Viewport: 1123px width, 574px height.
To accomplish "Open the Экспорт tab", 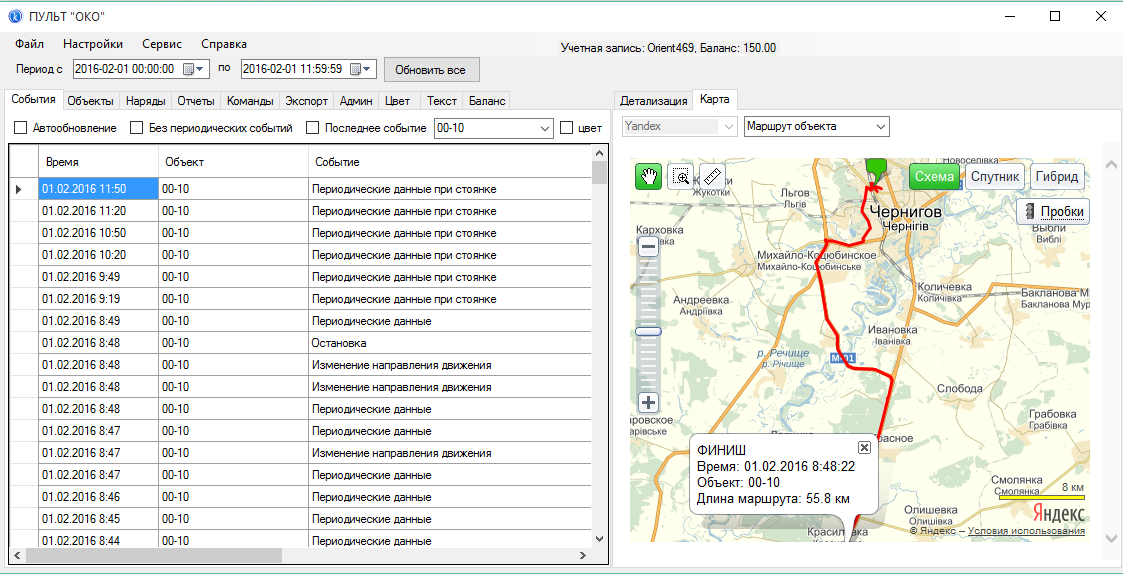I will tap(307, 101).
